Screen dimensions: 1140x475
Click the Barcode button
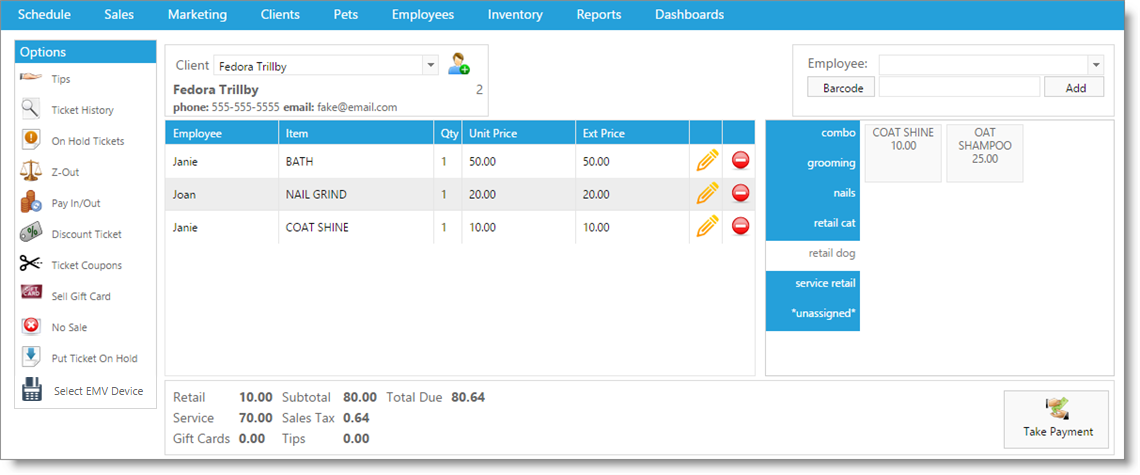(x=843, y=87)
